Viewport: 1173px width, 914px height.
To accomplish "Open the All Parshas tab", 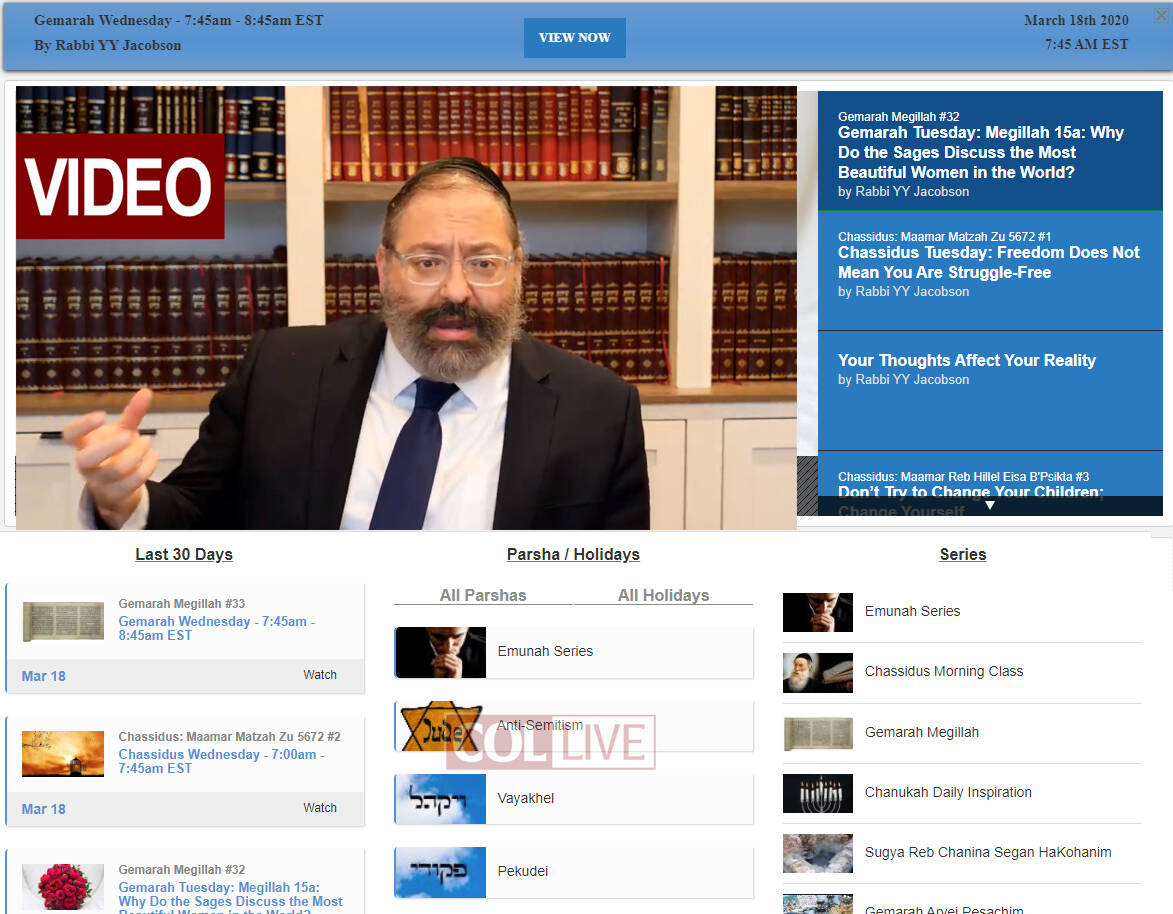I will [483, 595].
